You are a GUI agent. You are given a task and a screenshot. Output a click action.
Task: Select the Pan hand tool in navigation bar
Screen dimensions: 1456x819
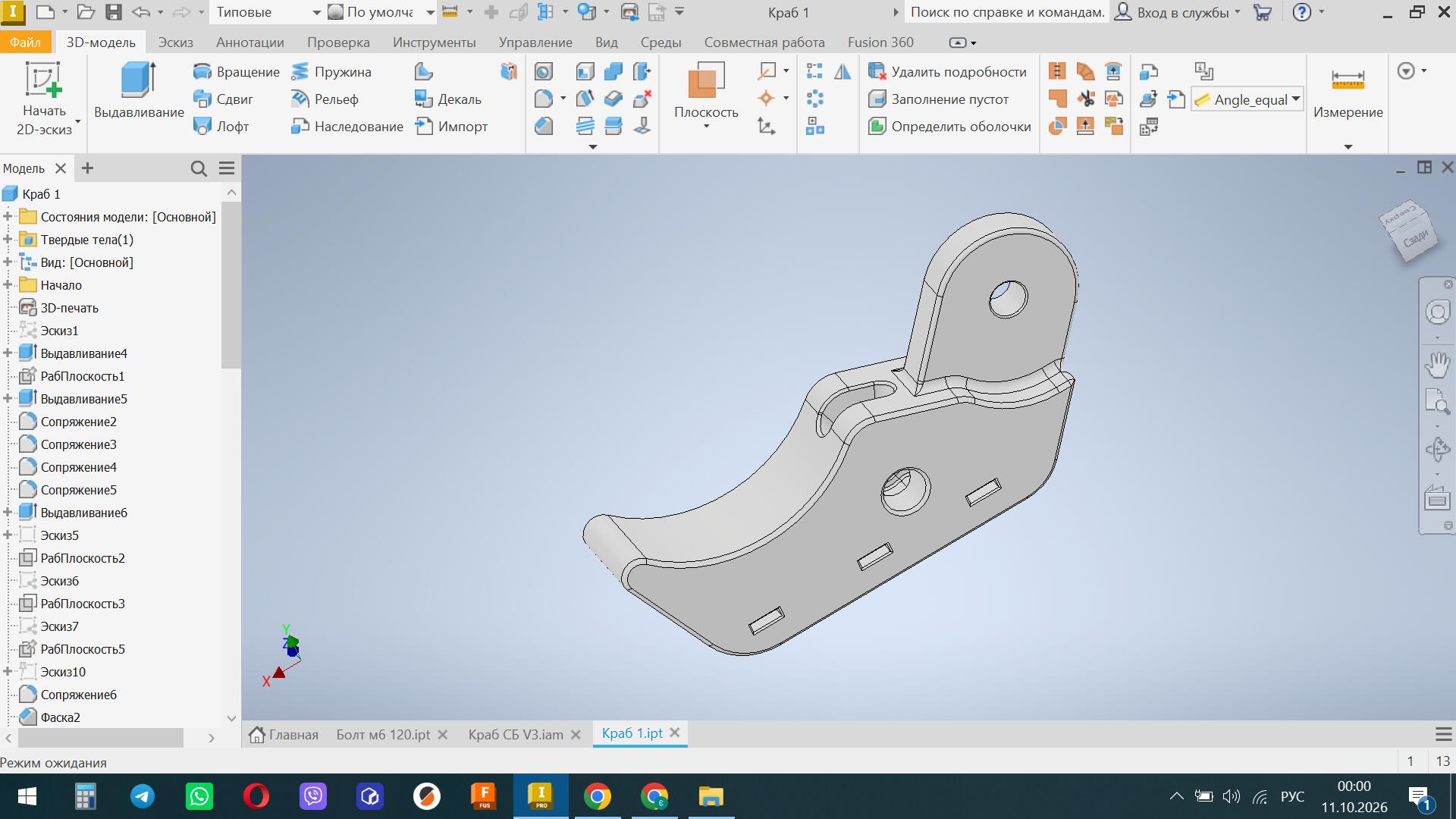[x=1437, y=365]
